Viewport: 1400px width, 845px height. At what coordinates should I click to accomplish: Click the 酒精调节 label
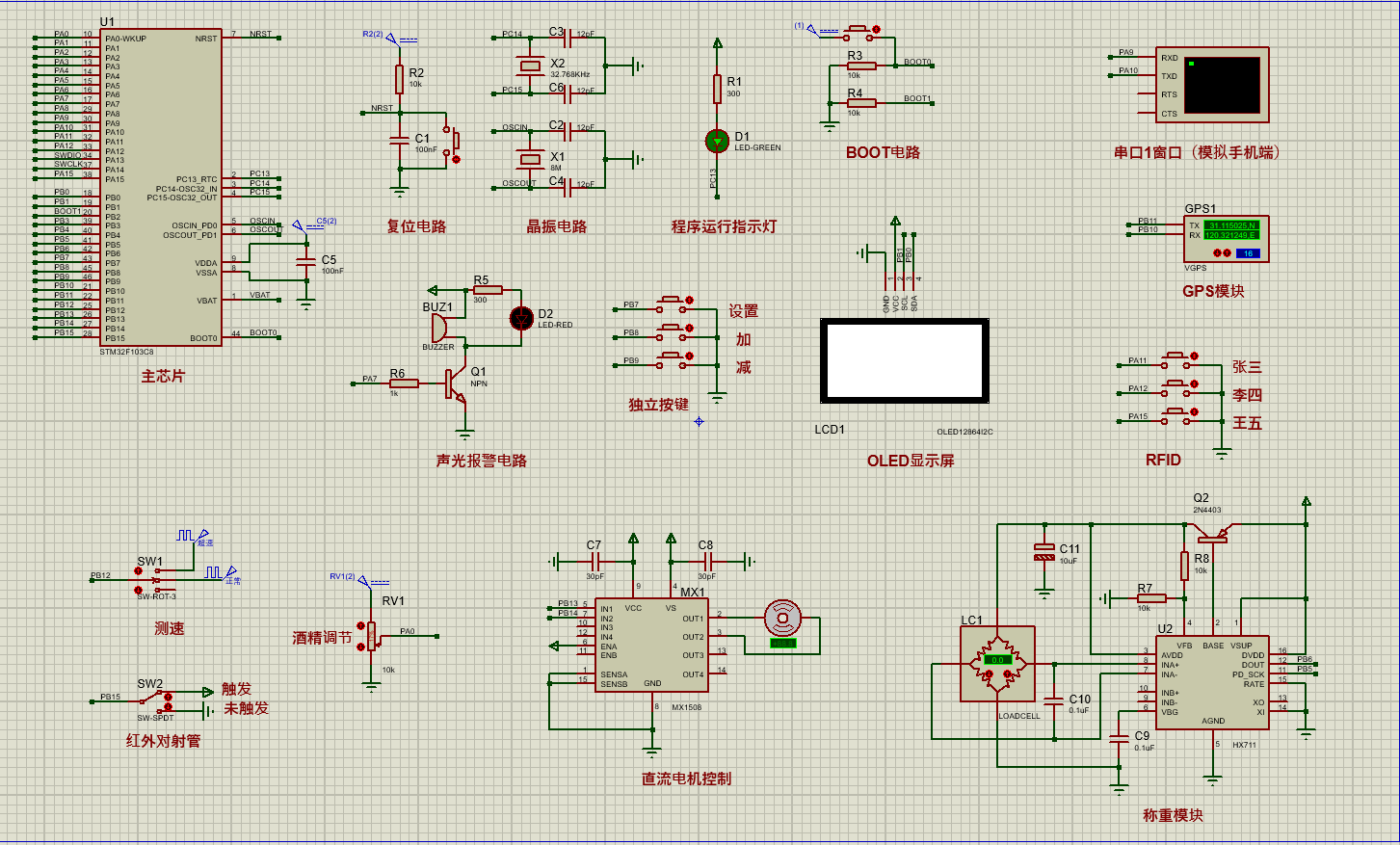coord(322,638)
